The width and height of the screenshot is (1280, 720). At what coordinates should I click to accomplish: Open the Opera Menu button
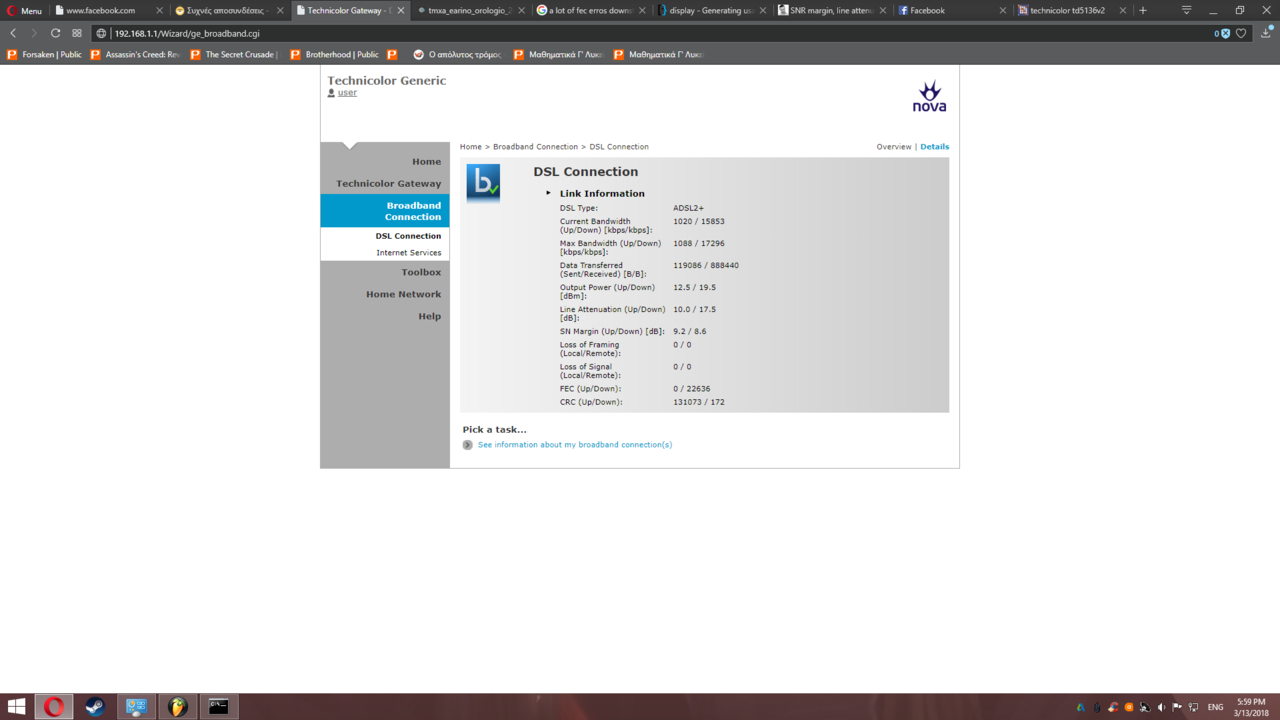point(24,11)
